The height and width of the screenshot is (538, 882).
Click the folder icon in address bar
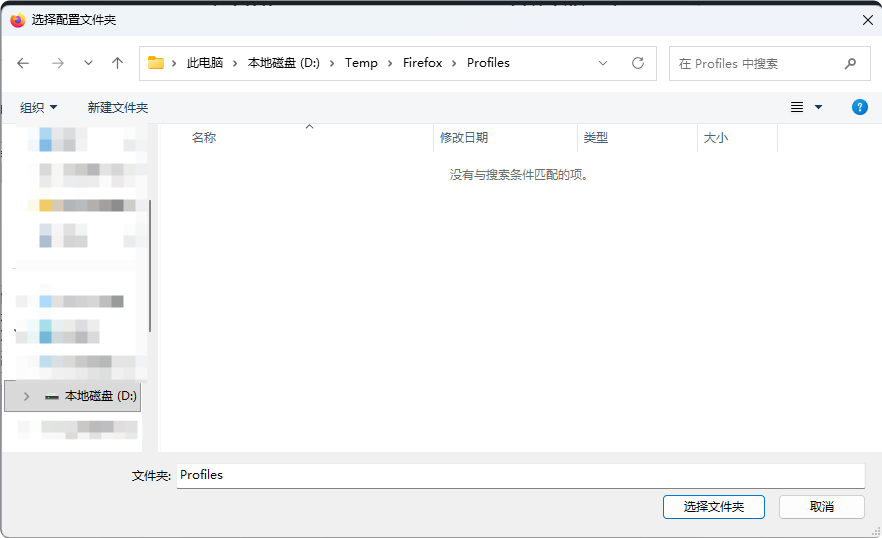(x=156, y=63)
